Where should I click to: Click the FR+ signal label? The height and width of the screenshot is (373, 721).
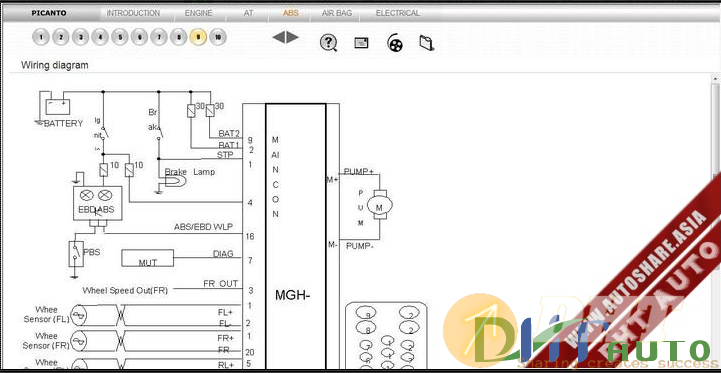click(x=225, y=338)
